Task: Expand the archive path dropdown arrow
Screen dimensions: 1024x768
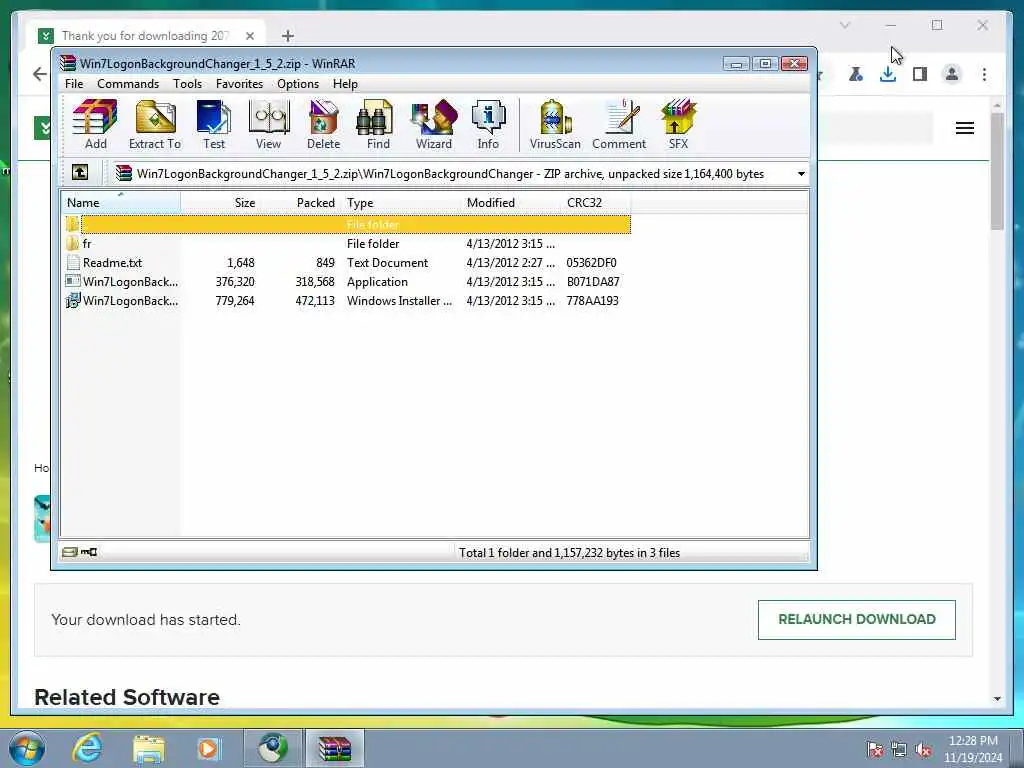Action: 801,174
